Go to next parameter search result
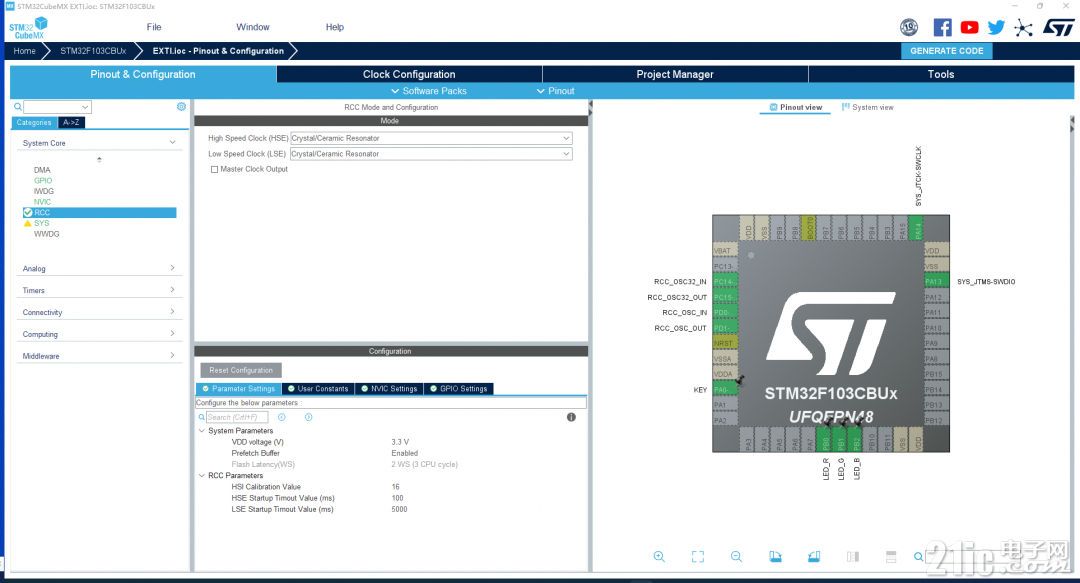This screenshot has width=1080, height=583. pyautogui.click(x=309, y=417)
